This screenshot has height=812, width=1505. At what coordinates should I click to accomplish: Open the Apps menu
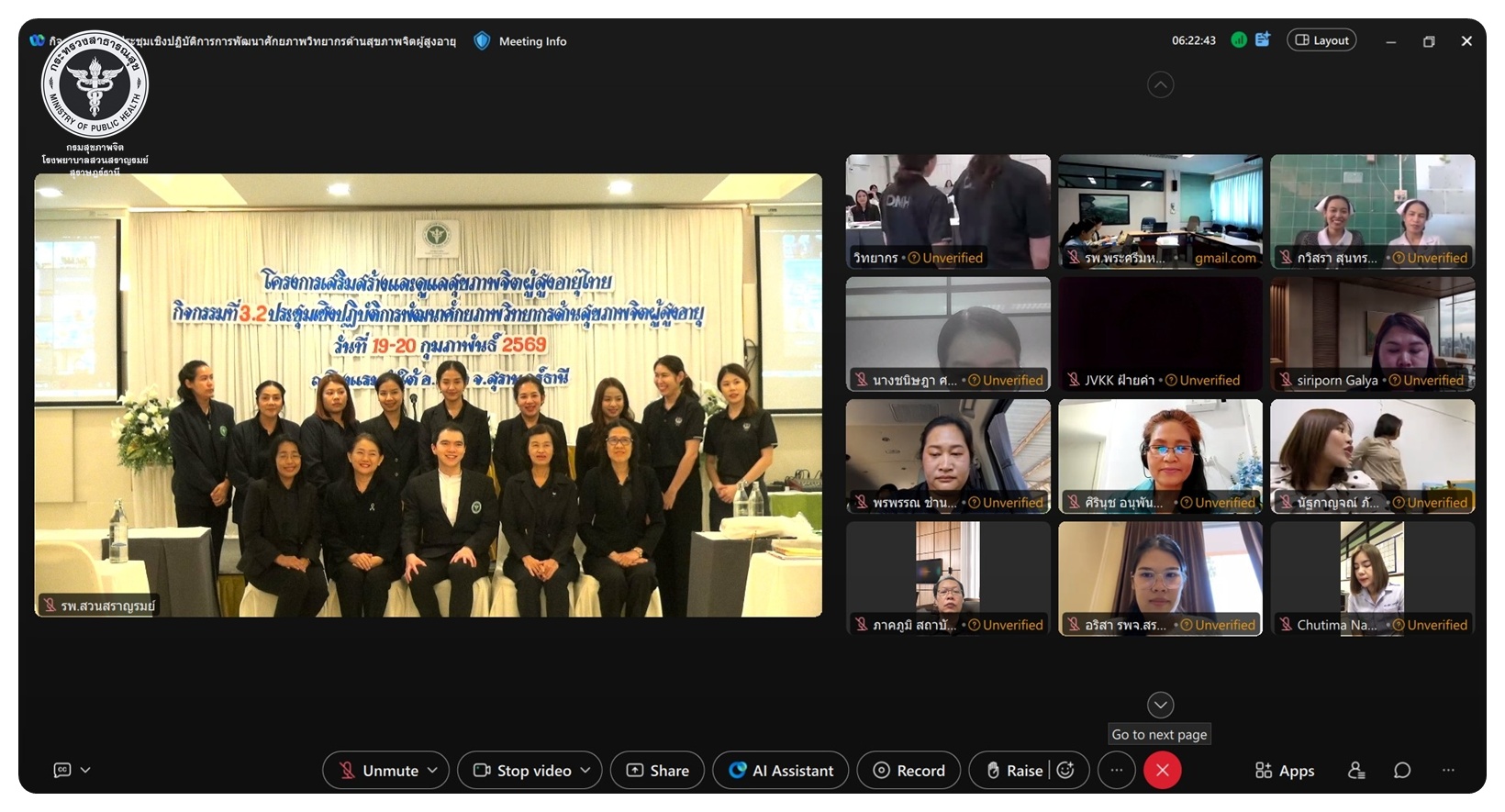[x=1285, y=771]
